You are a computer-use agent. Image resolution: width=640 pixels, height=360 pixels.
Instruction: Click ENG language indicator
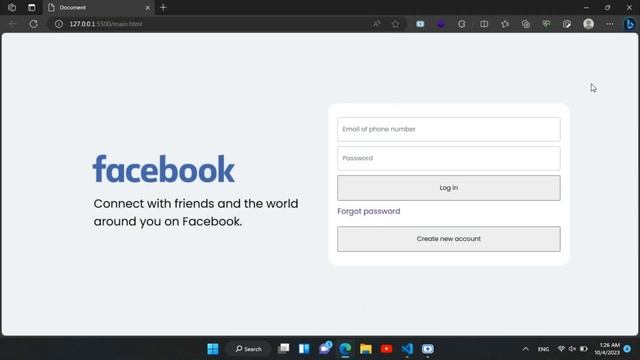click(543, 349)
